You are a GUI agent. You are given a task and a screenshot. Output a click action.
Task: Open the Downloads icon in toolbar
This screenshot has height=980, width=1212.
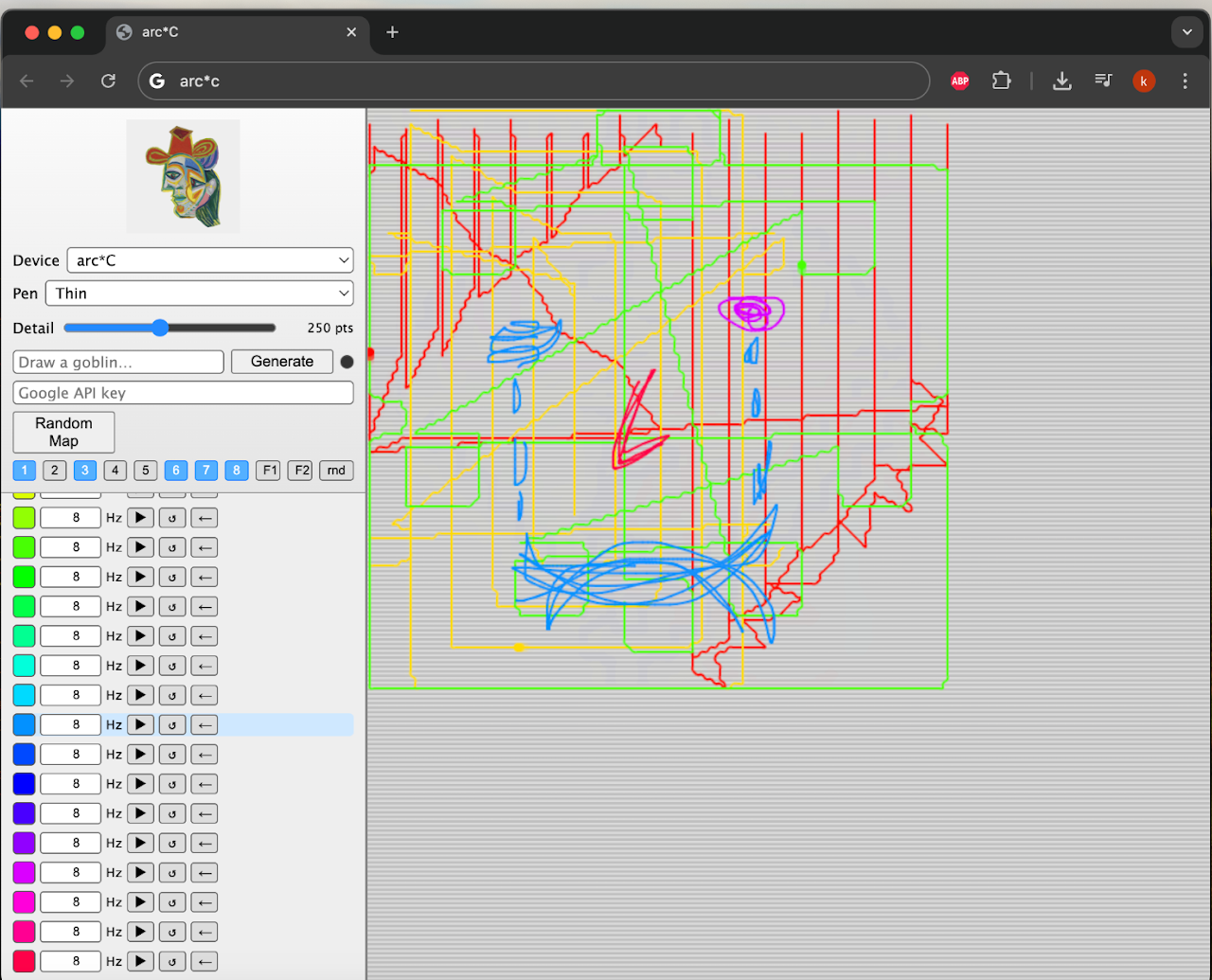[x=1061, y=81]
